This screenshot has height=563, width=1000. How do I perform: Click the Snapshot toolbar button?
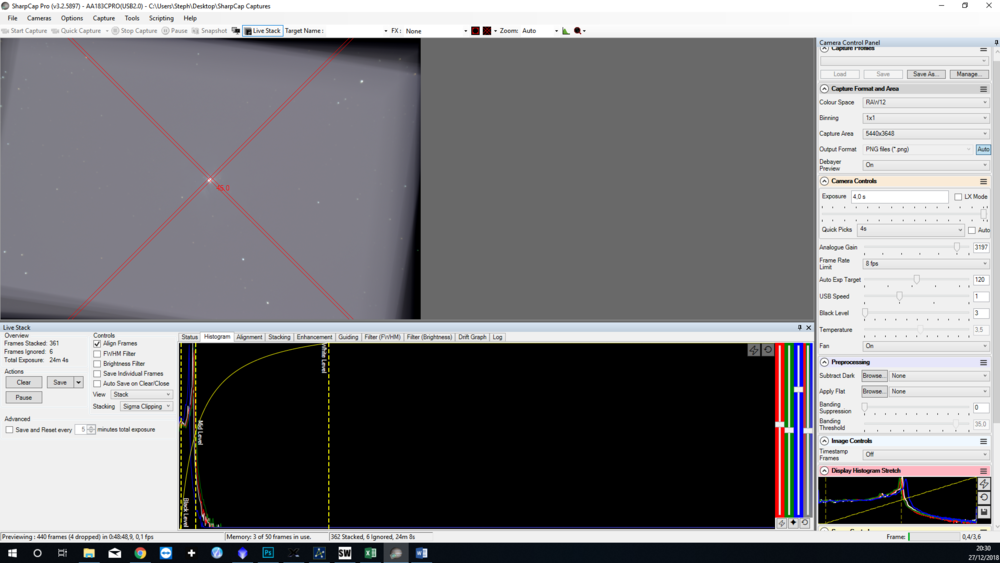pos(209,31)
